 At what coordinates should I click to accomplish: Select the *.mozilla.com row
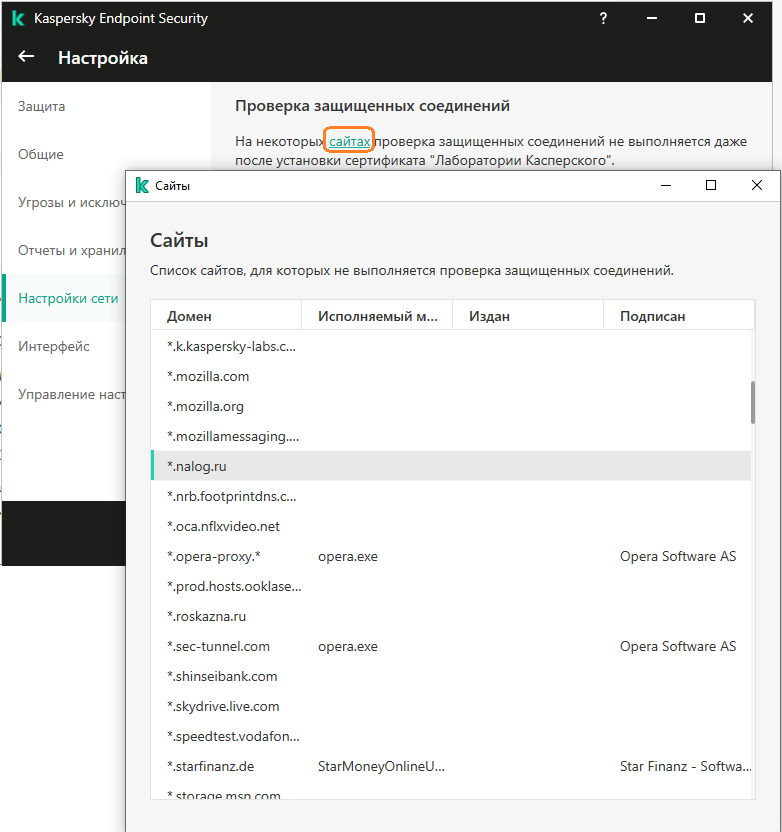click(451, 376)
